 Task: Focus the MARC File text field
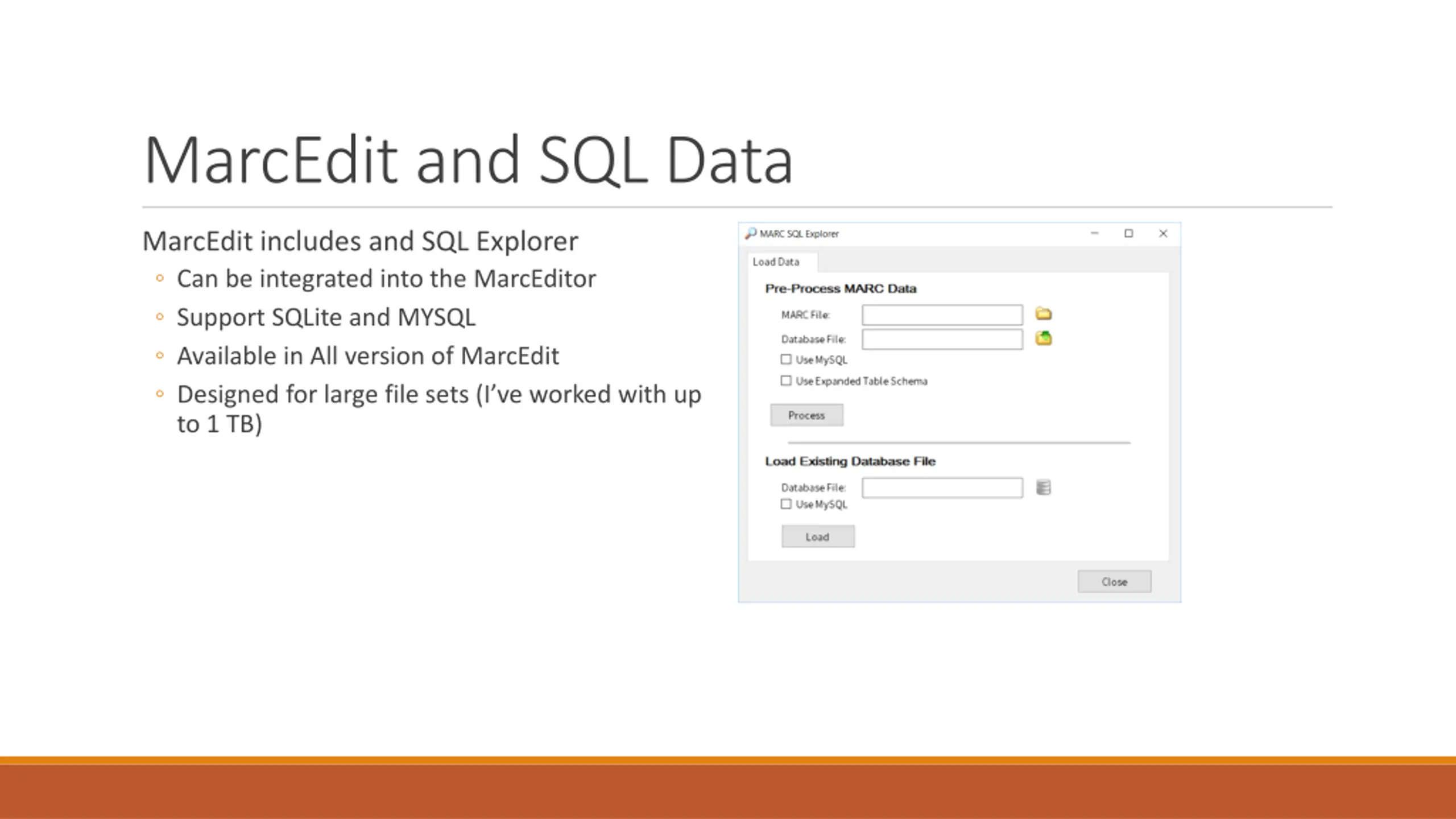coord(942,315)
